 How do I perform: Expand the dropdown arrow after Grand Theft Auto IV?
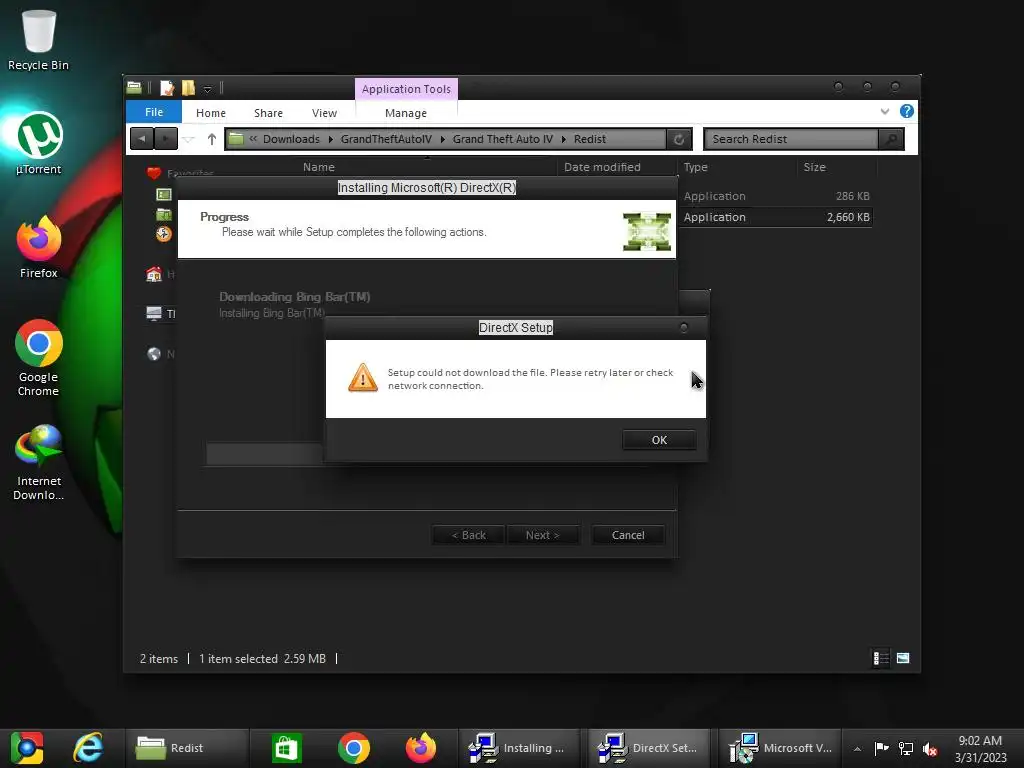tap(564, 139)
